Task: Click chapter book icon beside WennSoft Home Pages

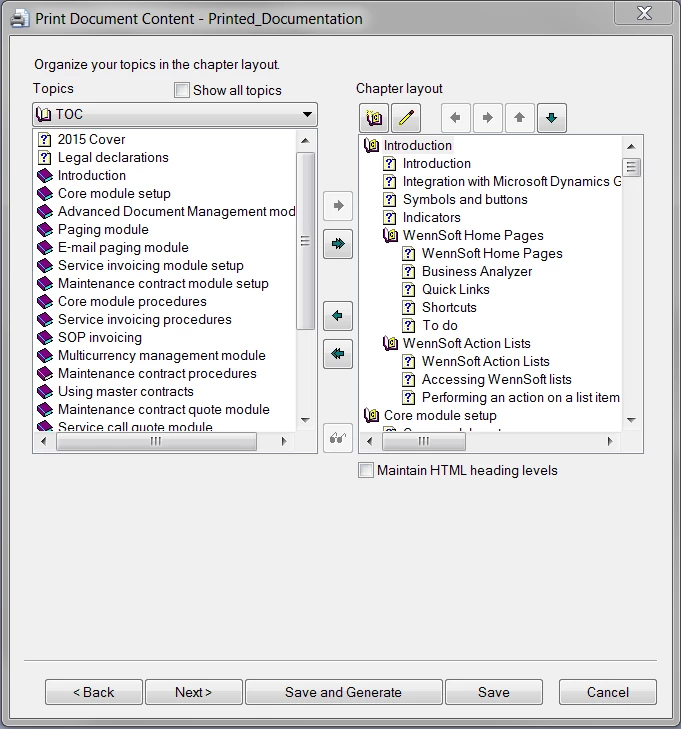Action: point(390,235)
